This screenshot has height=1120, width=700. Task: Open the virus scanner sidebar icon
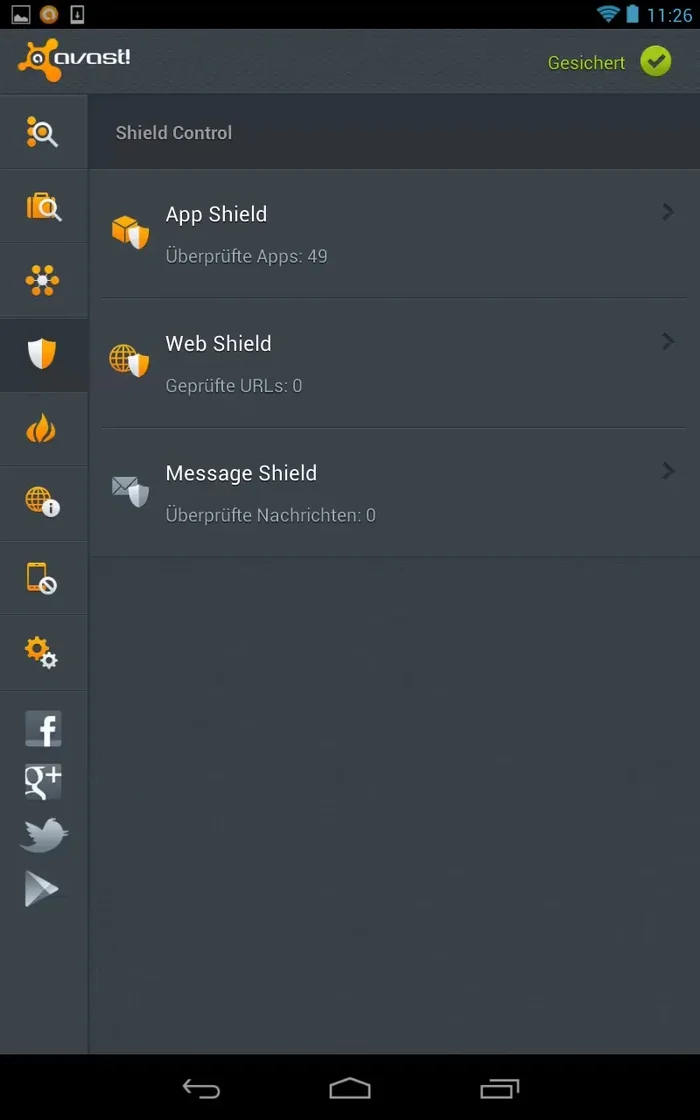pos(43,132)
